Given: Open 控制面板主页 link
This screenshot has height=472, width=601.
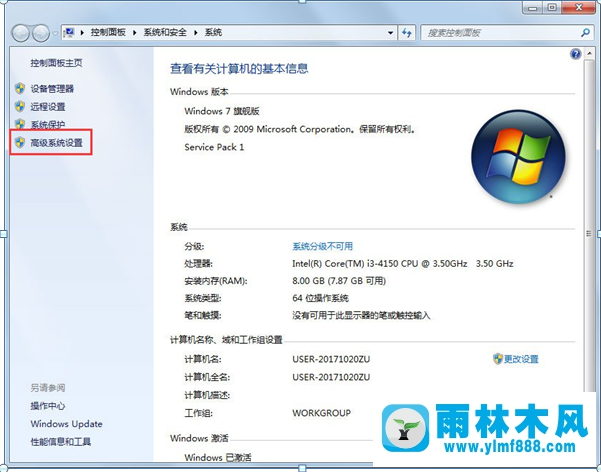Looking at the screenshot, I should (x=56, y=63).
